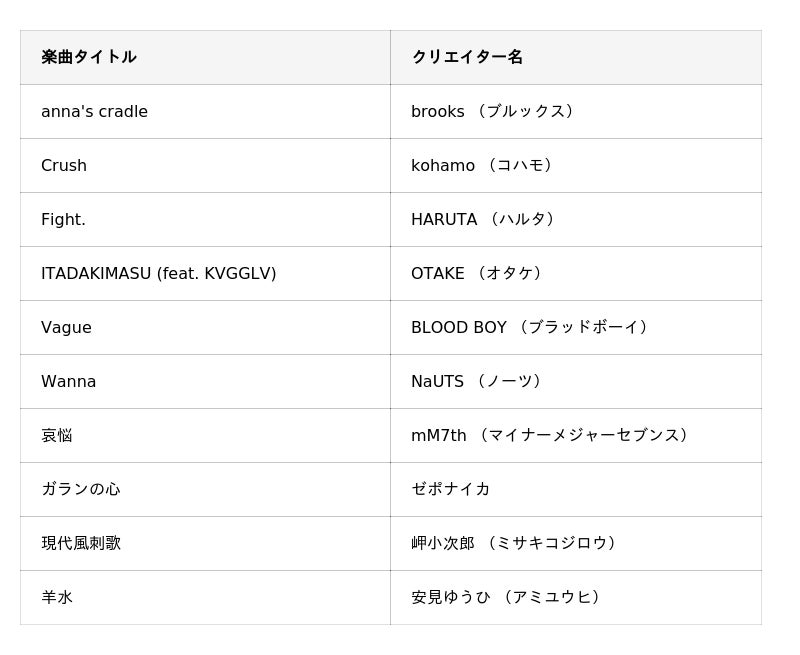
Task: Click the クリエイター名 column header
Action: [x=467, y=57]
